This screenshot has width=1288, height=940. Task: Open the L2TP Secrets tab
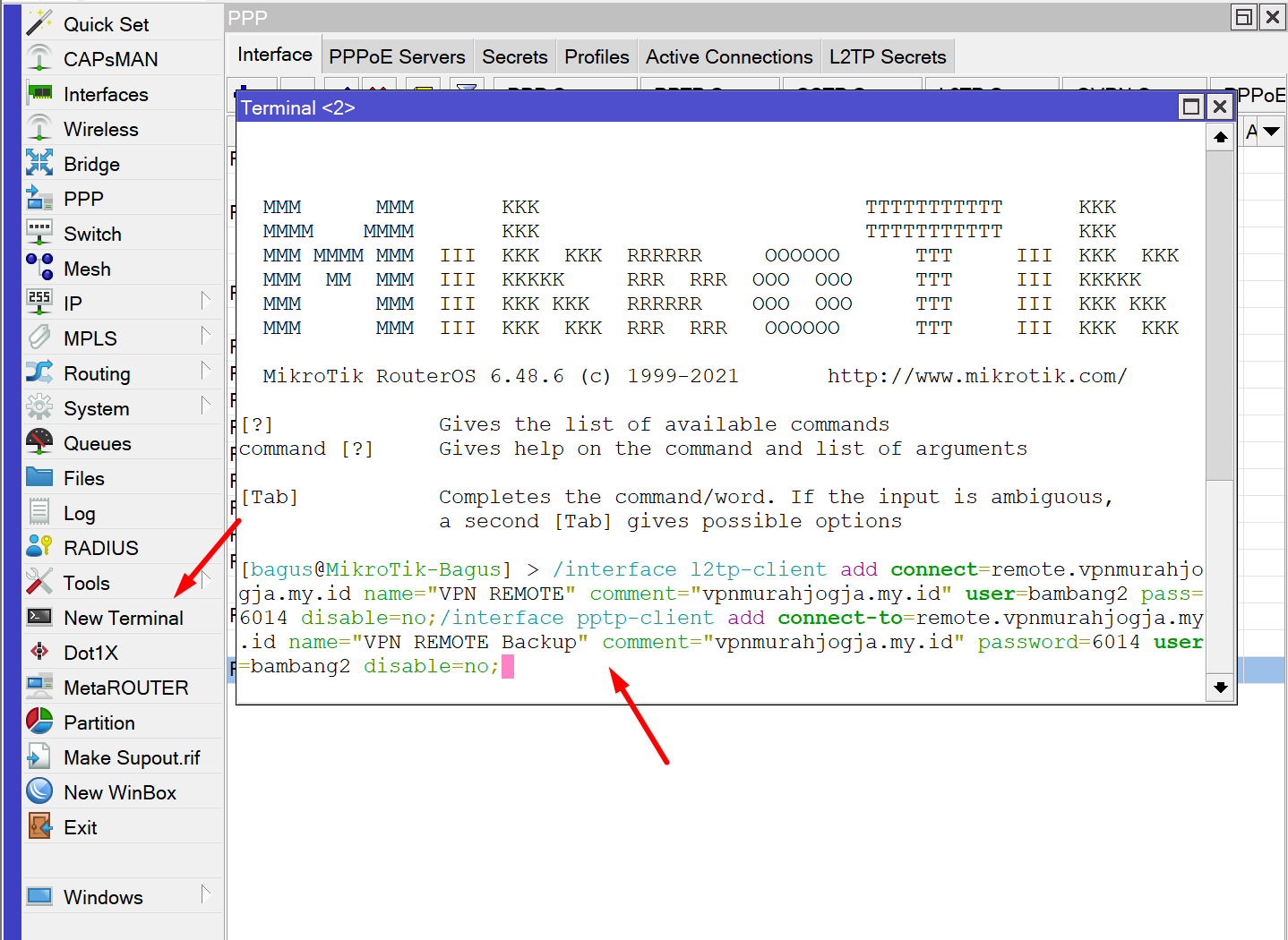tap(888, 56)
